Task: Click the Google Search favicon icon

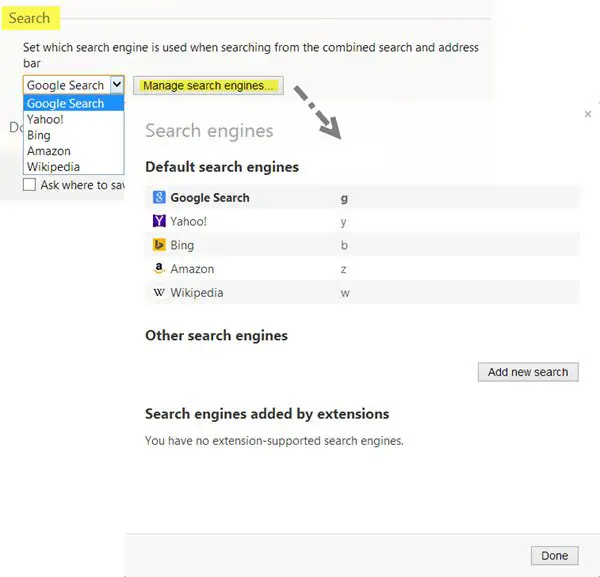Action: [x=158, y=198]
